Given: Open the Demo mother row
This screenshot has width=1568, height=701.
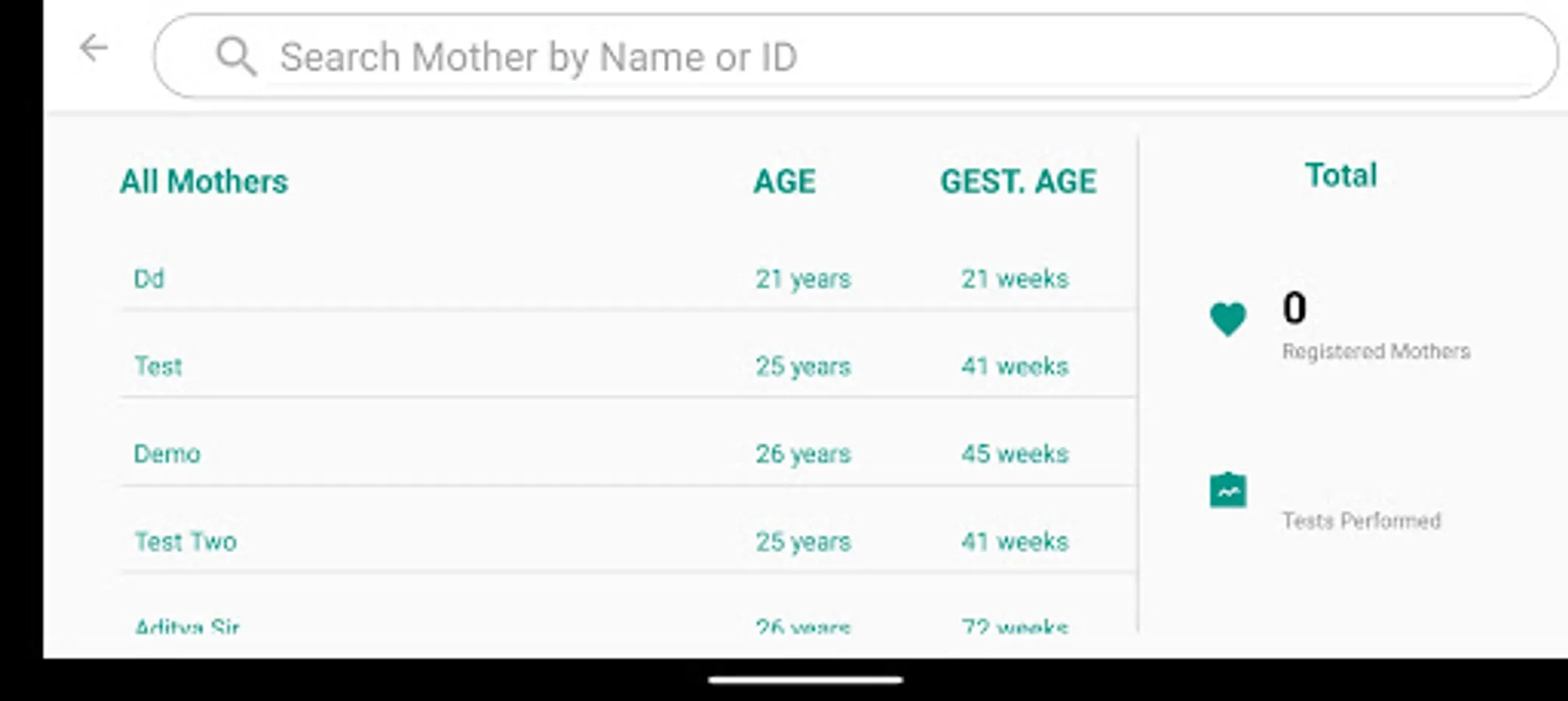Looking at the screenshot, I should click(x=628, y=453).
